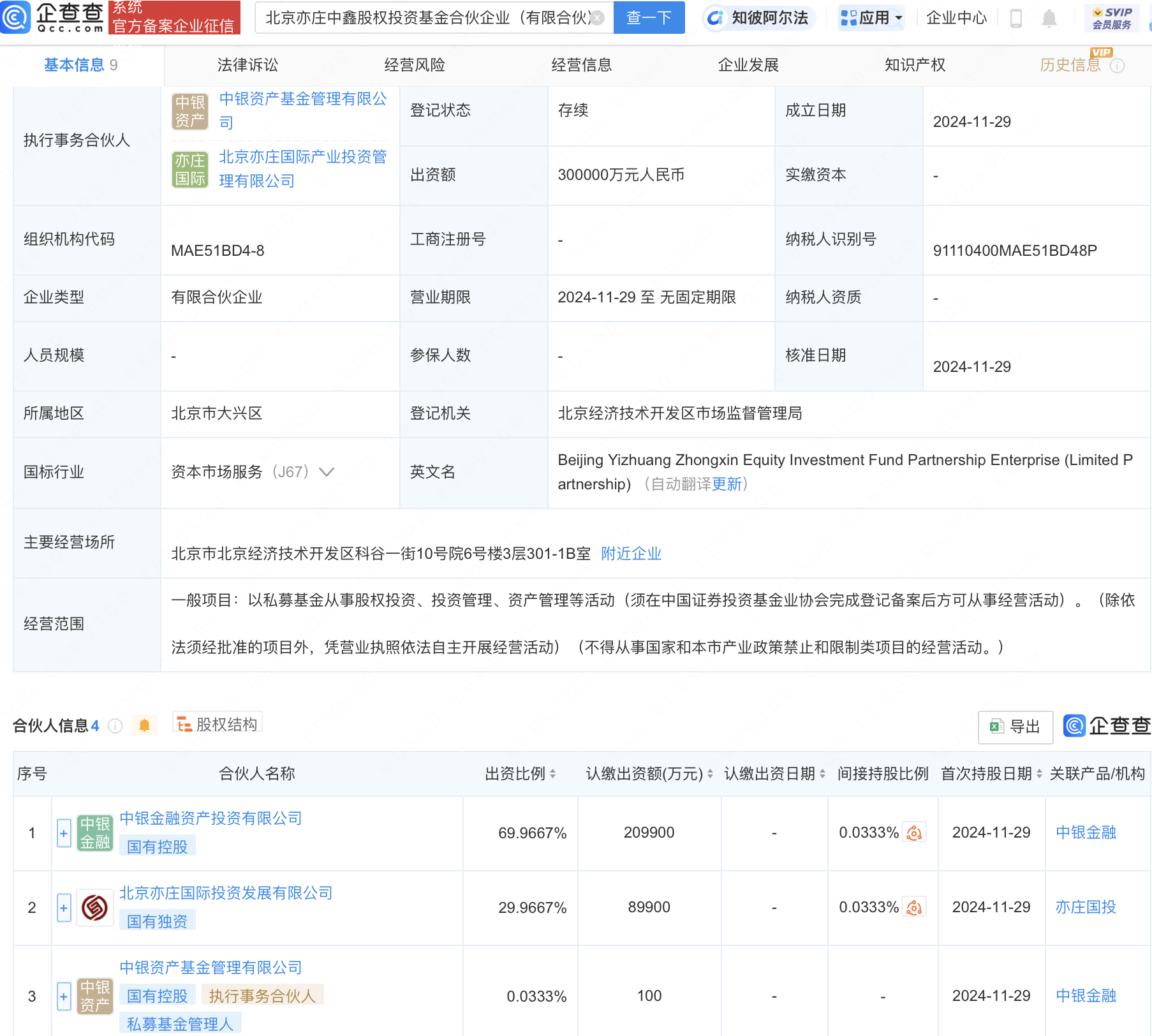Open the 股权结构 equity structure view

point(217,723)
